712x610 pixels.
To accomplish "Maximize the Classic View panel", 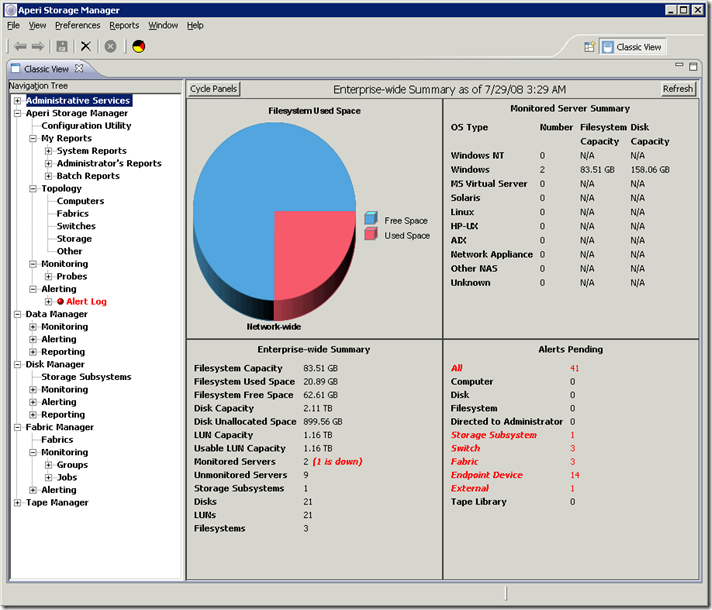I will tap(693, 67).
